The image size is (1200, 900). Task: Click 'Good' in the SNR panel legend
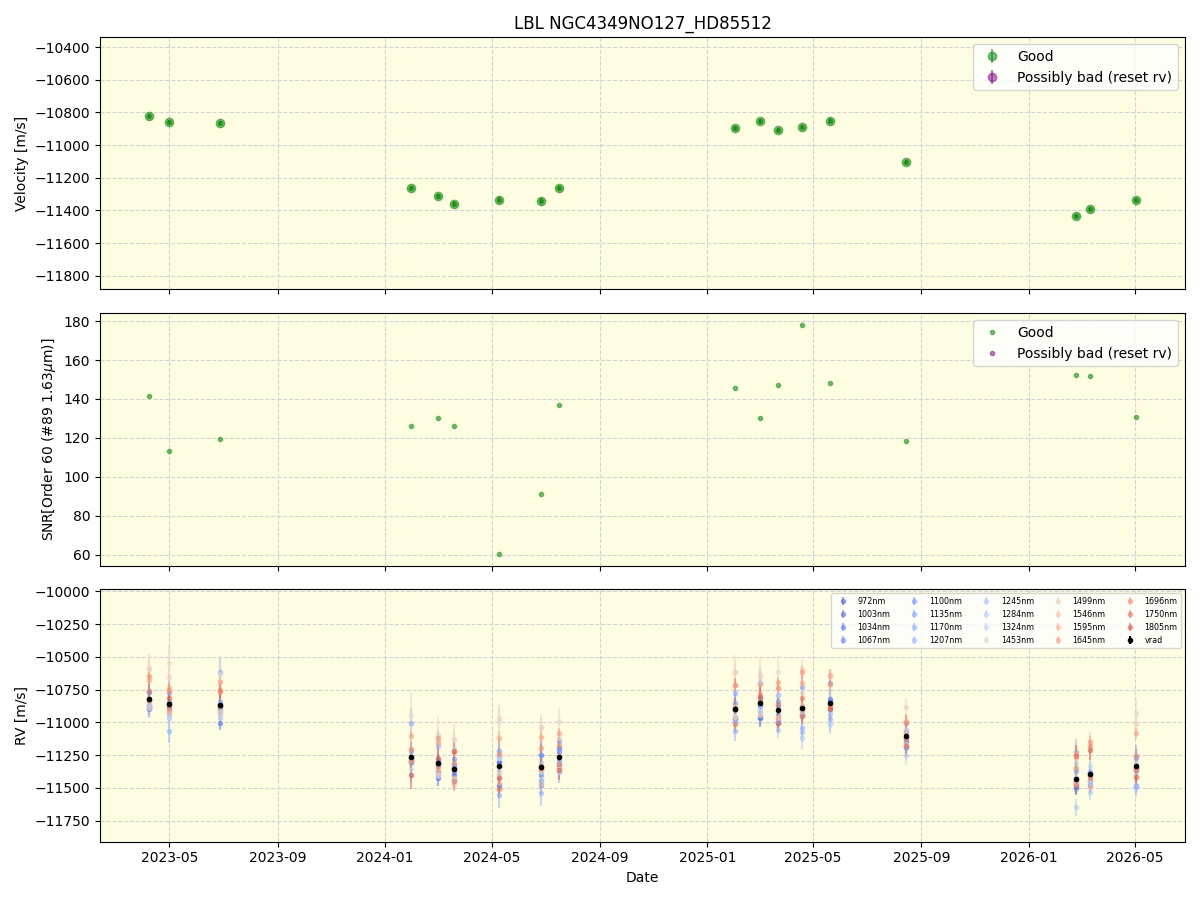[1035, 332]
